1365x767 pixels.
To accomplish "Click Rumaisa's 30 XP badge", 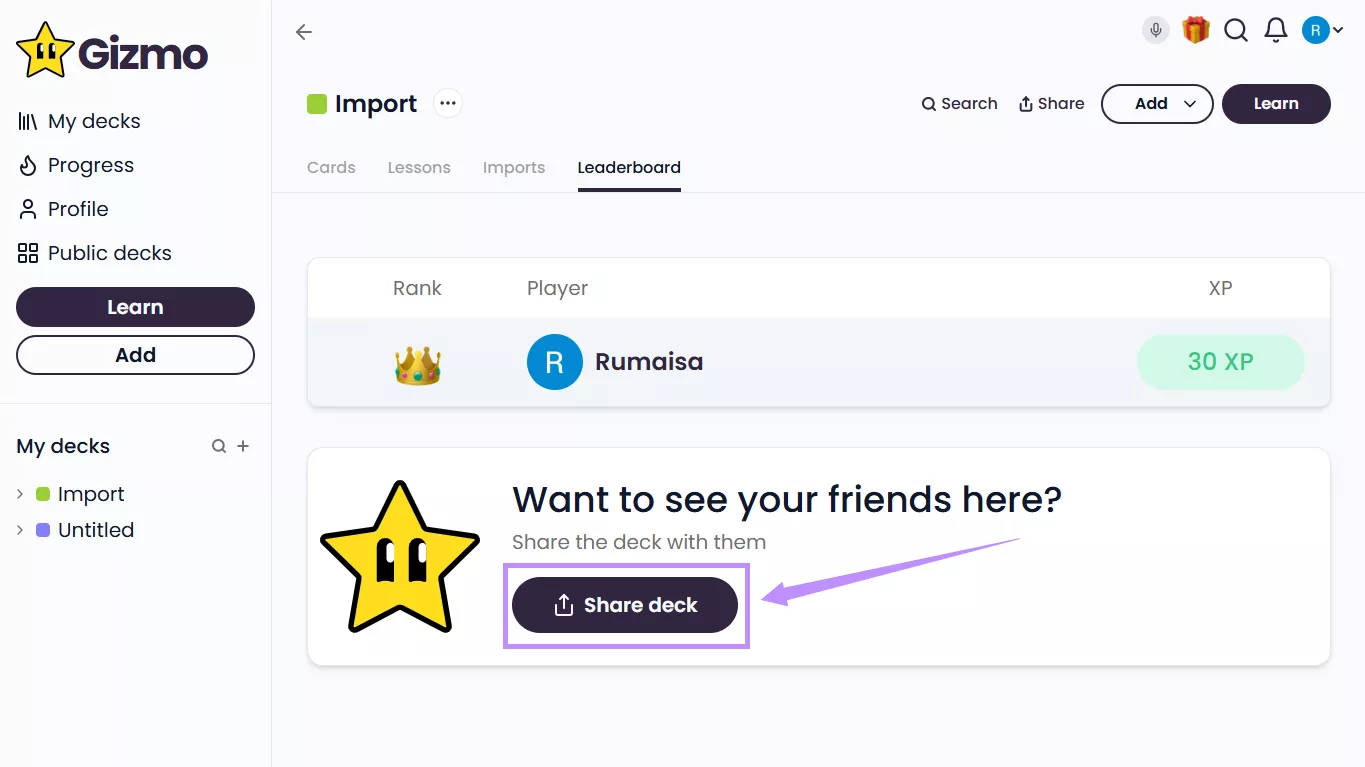I will click(x=1220, y=362).
